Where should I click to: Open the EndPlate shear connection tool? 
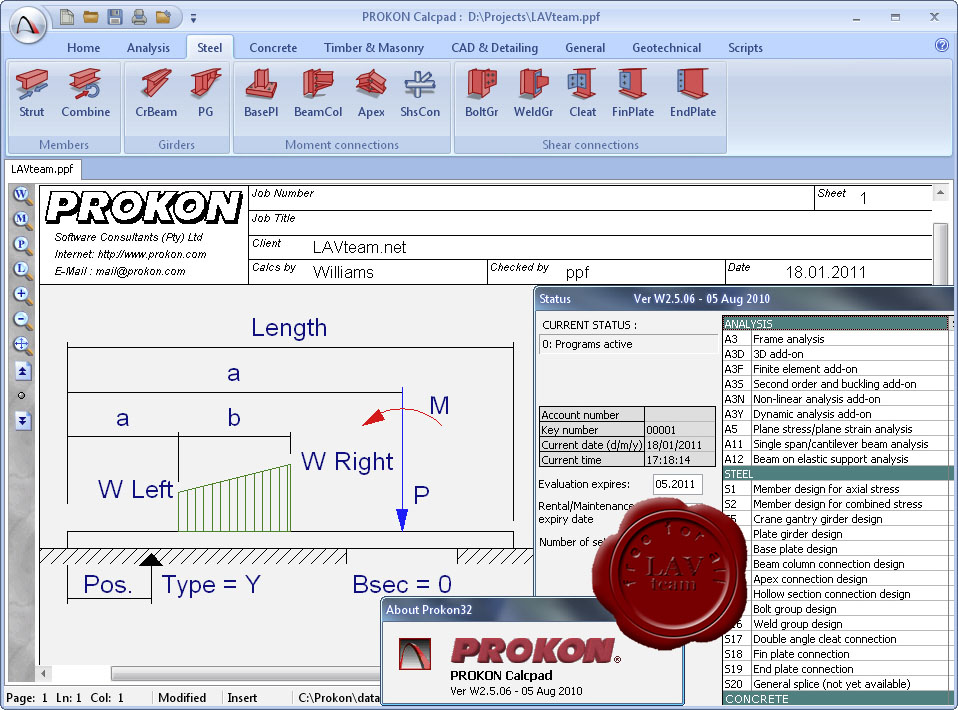coord(692,93)
